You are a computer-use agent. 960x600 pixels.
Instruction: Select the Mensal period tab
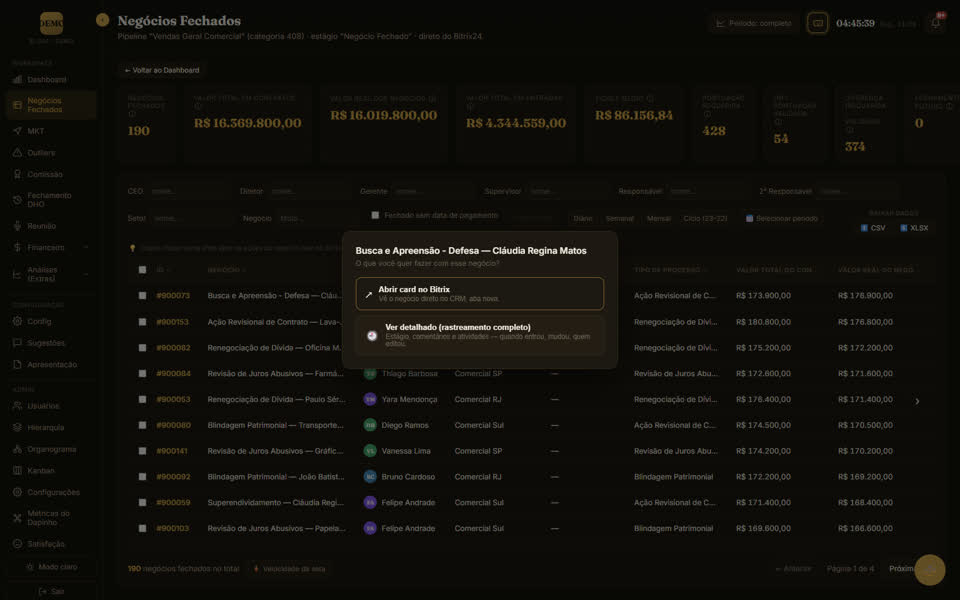pyautogui.click(x=659, y=219)
